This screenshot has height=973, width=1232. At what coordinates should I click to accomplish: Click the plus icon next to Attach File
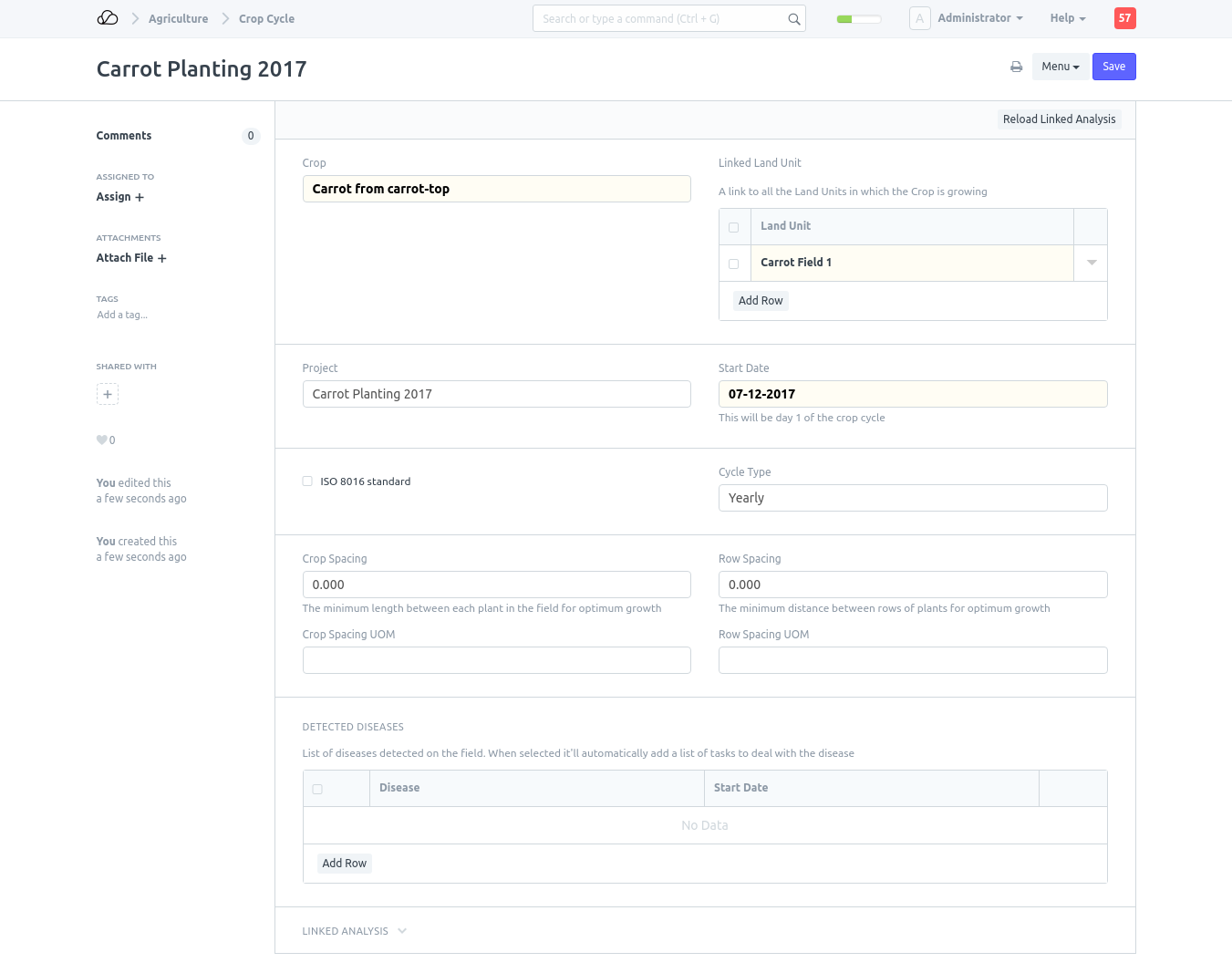pos(162,259)
